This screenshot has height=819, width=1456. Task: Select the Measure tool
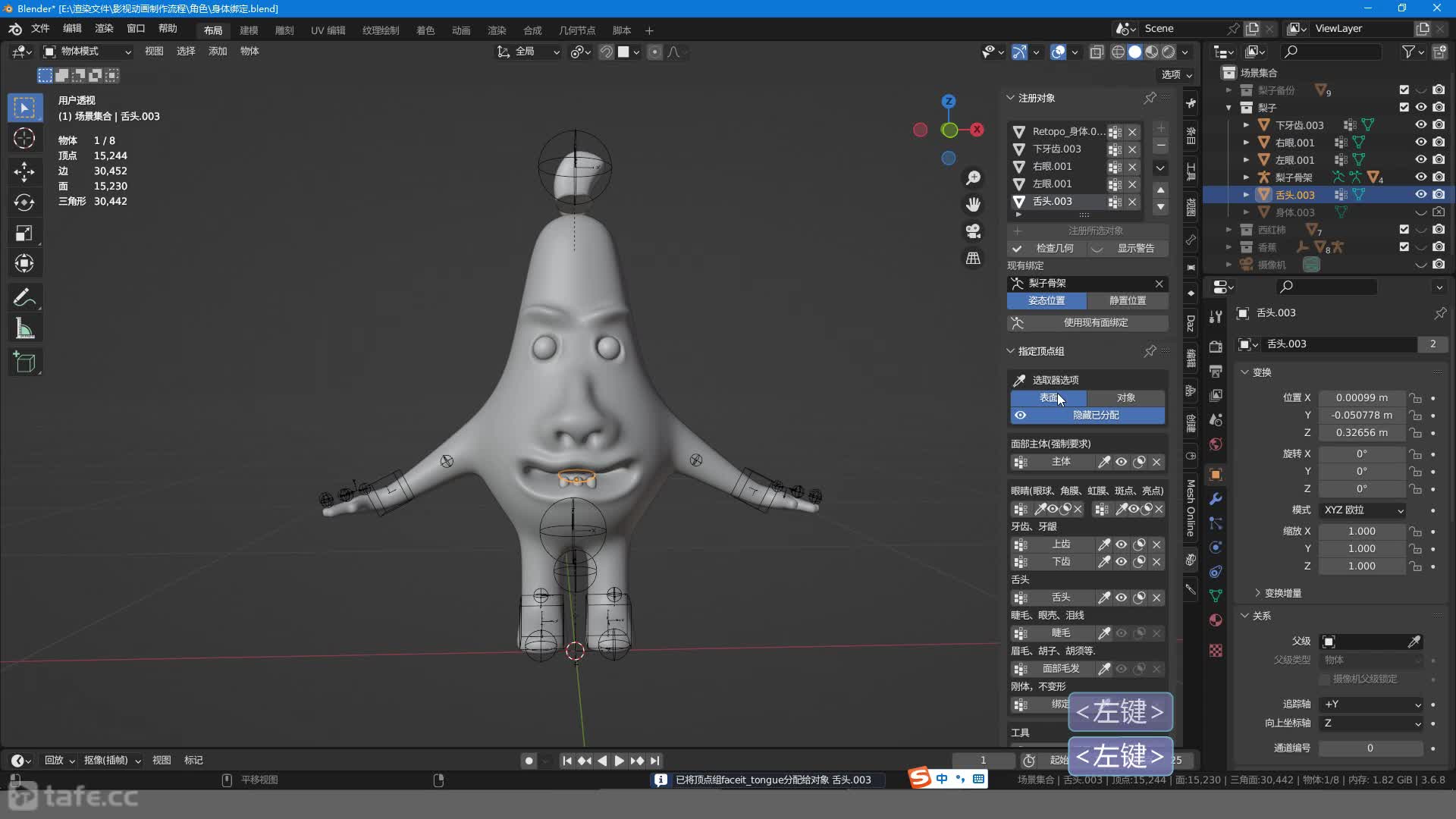tap(24, 329)
